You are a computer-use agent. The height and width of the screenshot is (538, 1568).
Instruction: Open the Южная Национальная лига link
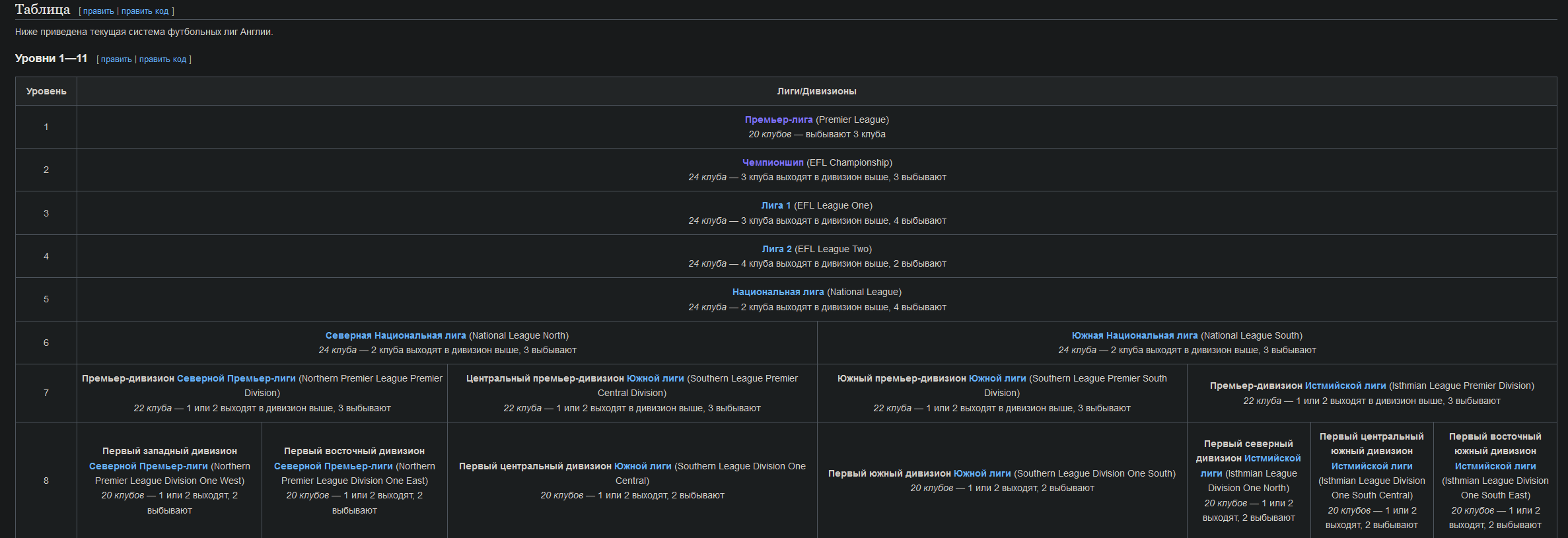click(x=1135, y=335)
